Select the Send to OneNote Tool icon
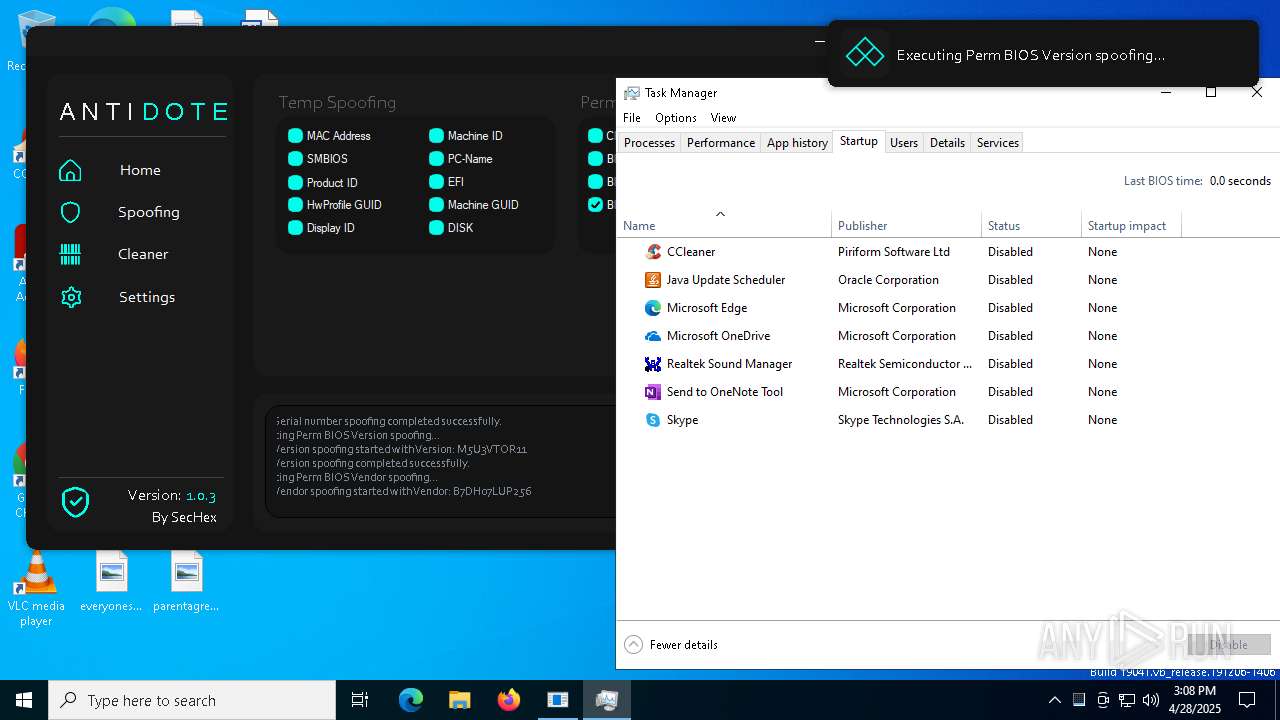Viewport: 1280px width, 720px height. (x=653, y=392)
